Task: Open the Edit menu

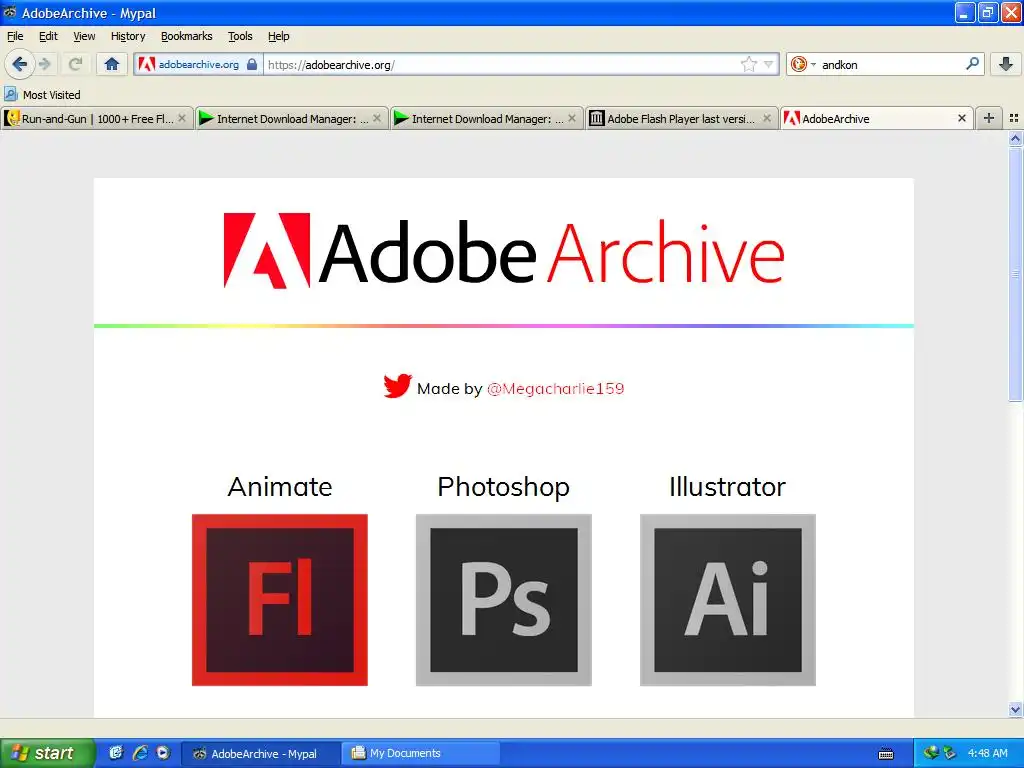Action: (48, 36)
